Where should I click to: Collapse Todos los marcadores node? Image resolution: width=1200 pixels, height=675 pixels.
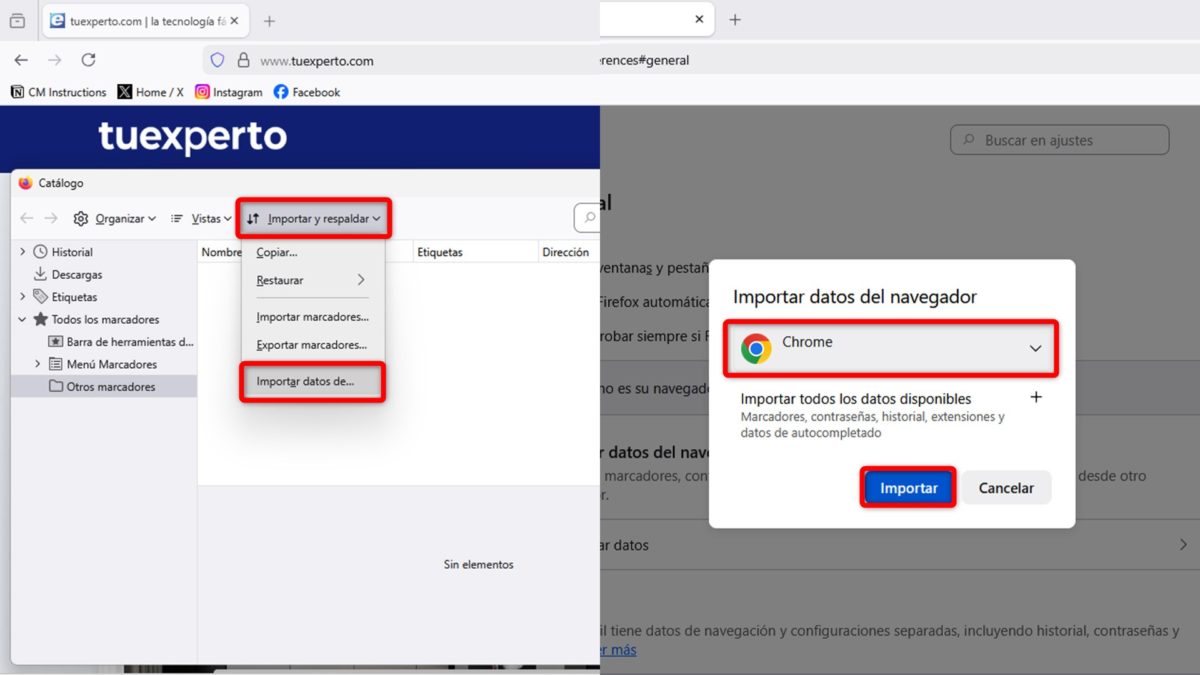pos(23,319)
